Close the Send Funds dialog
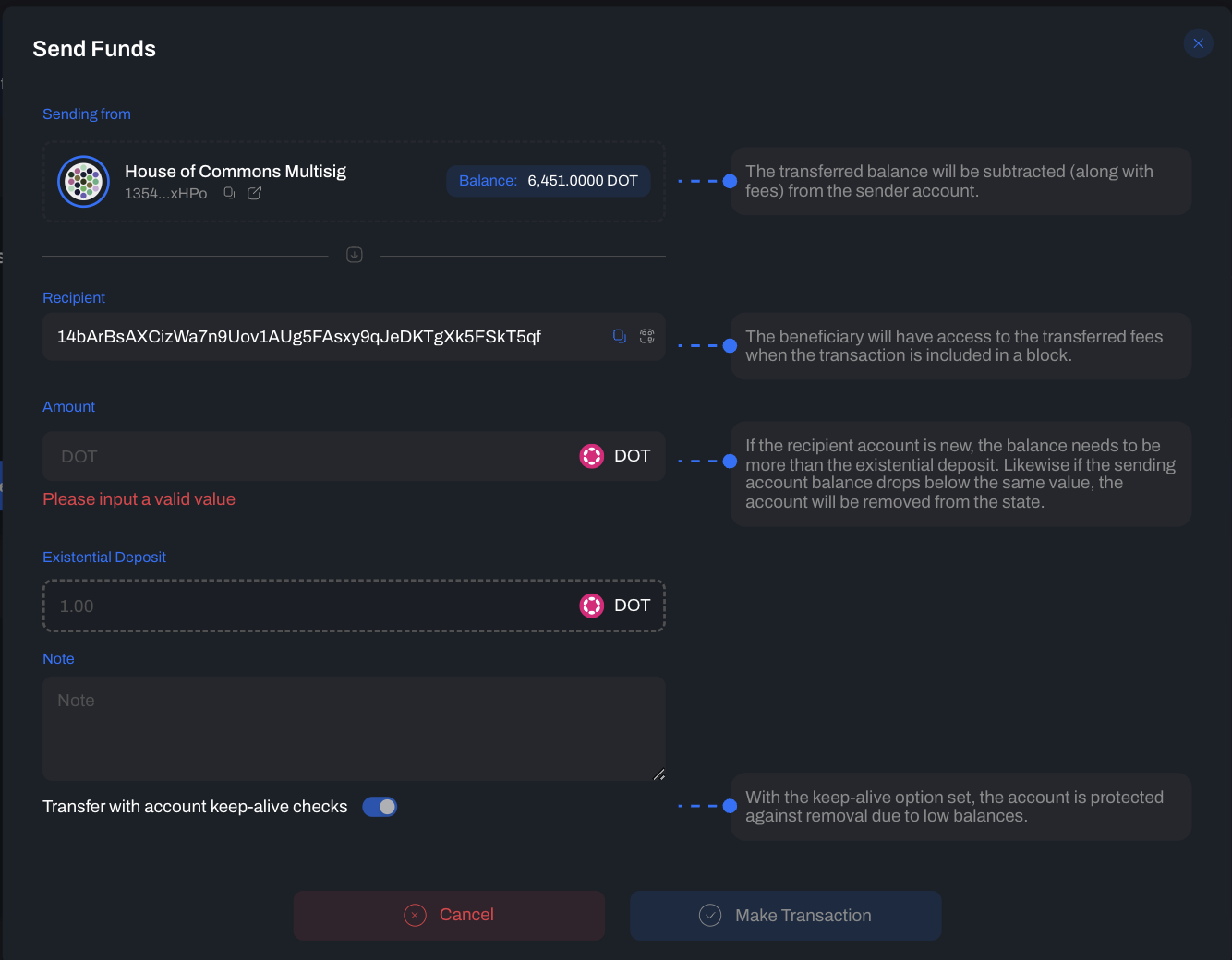The image size is (1232, 960). (1198, 43)
